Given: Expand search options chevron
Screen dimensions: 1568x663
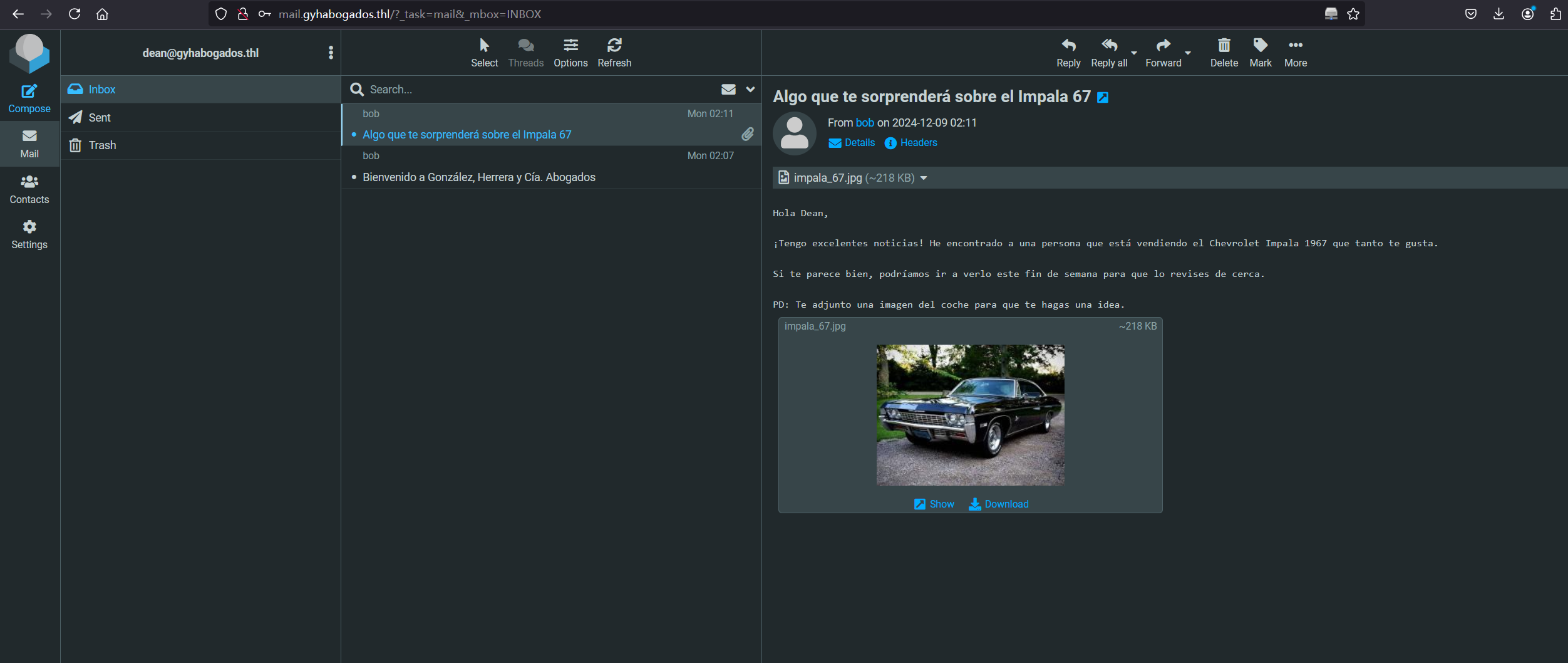Looking at the screenshot, I should [750, 90].
